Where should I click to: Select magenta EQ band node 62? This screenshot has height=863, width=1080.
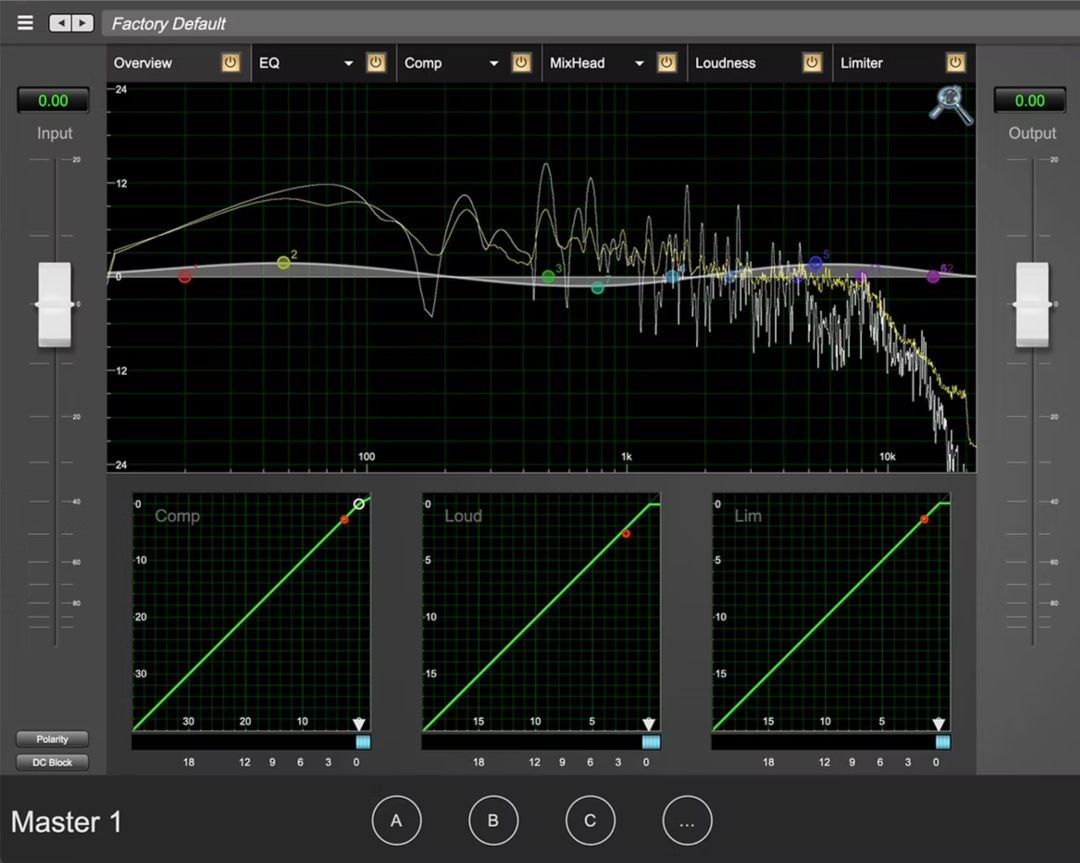(933, 277)
